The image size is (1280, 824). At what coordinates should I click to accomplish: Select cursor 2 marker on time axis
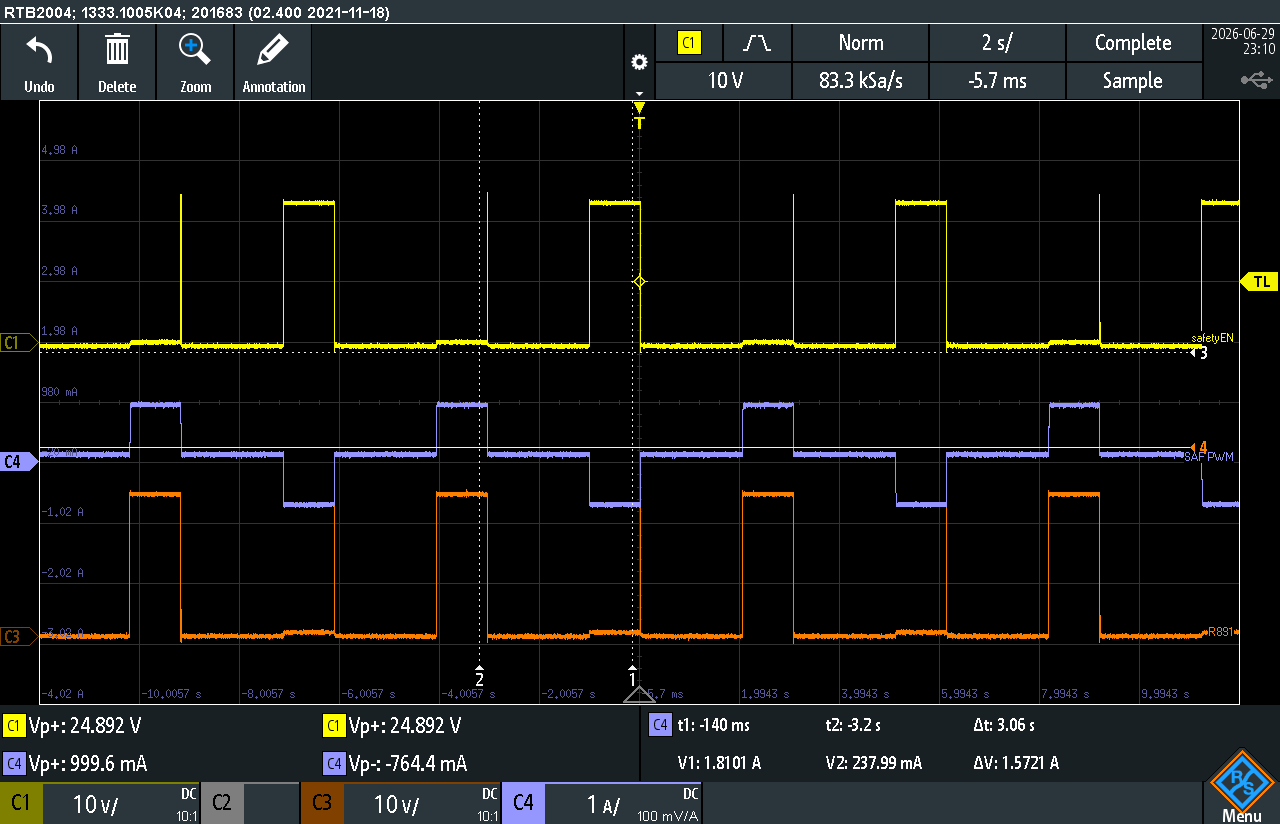pos(480,676)
